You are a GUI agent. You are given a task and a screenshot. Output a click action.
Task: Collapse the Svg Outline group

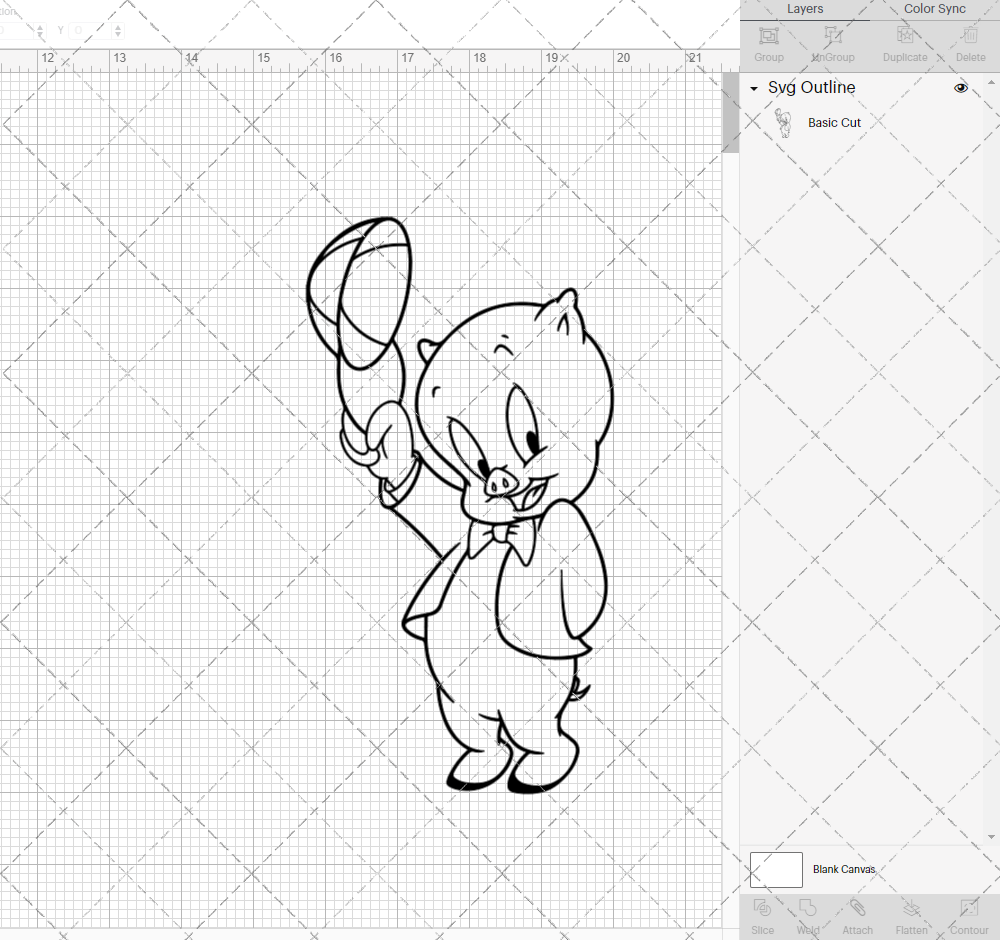point(754,88)
